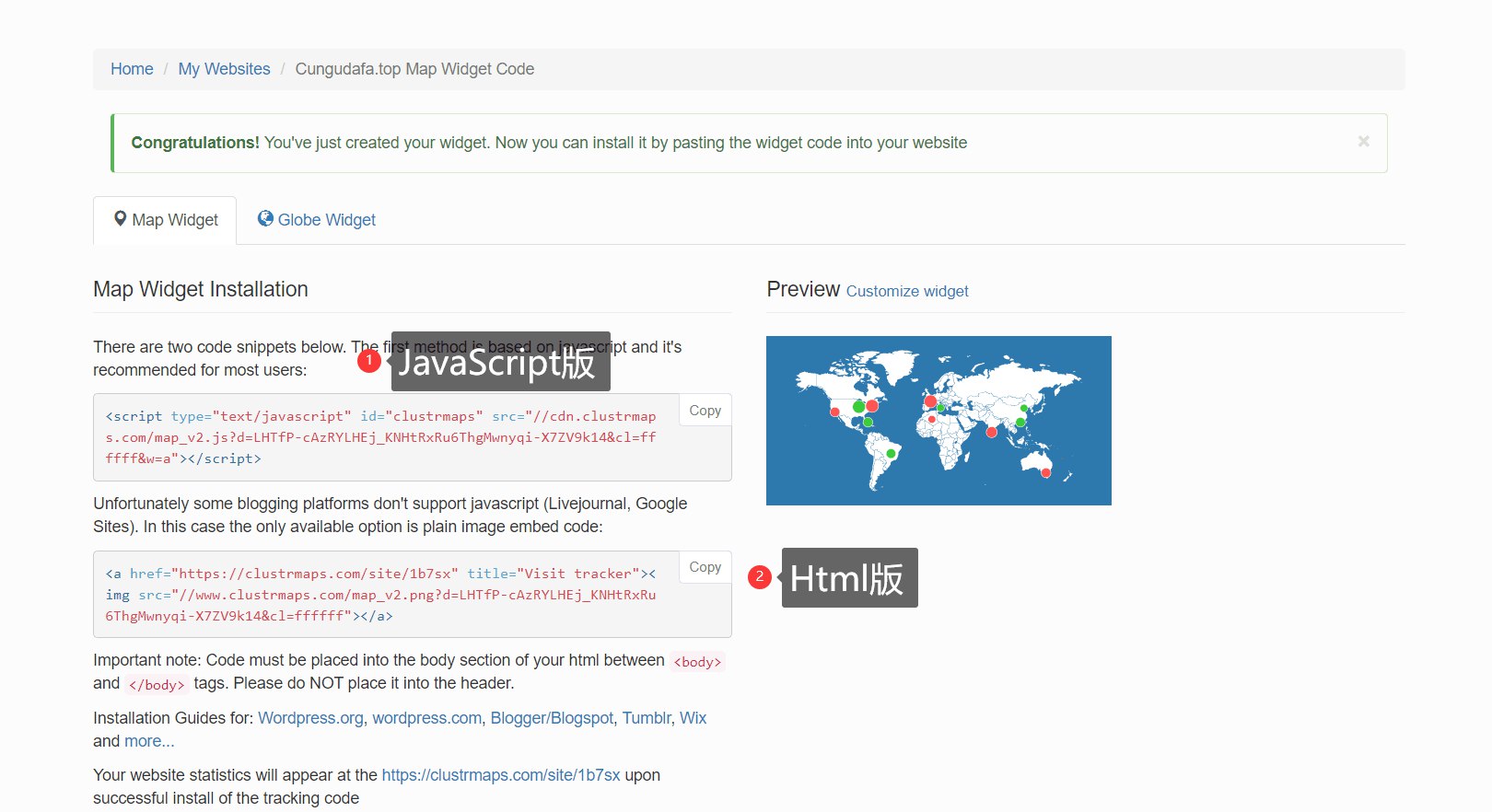This screenshot has width=1492, height=812.
Task: Click red annotation marker number 2
Action: (x=759, y=577)
